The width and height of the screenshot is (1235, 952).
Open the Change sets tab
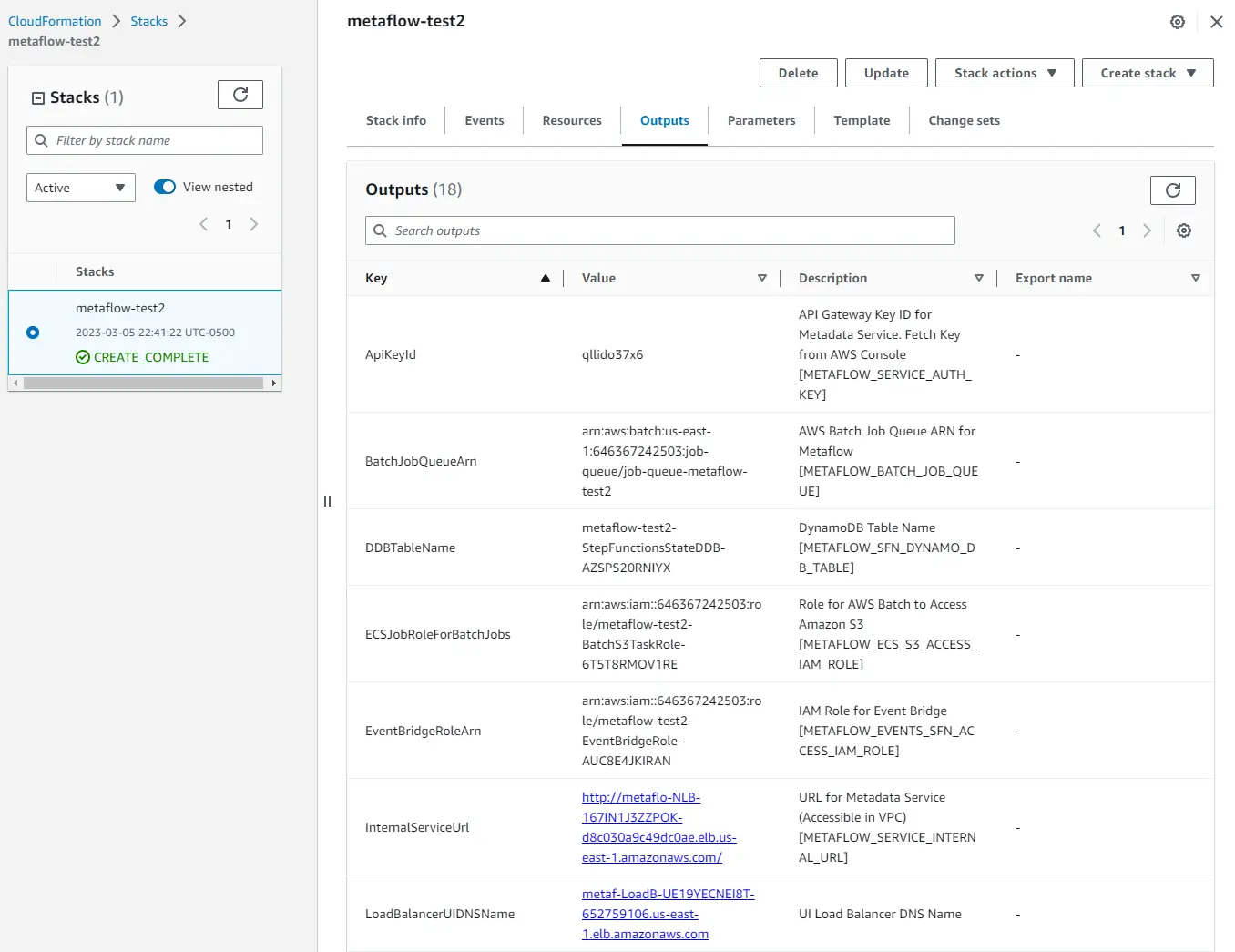[x=965, y=120]
